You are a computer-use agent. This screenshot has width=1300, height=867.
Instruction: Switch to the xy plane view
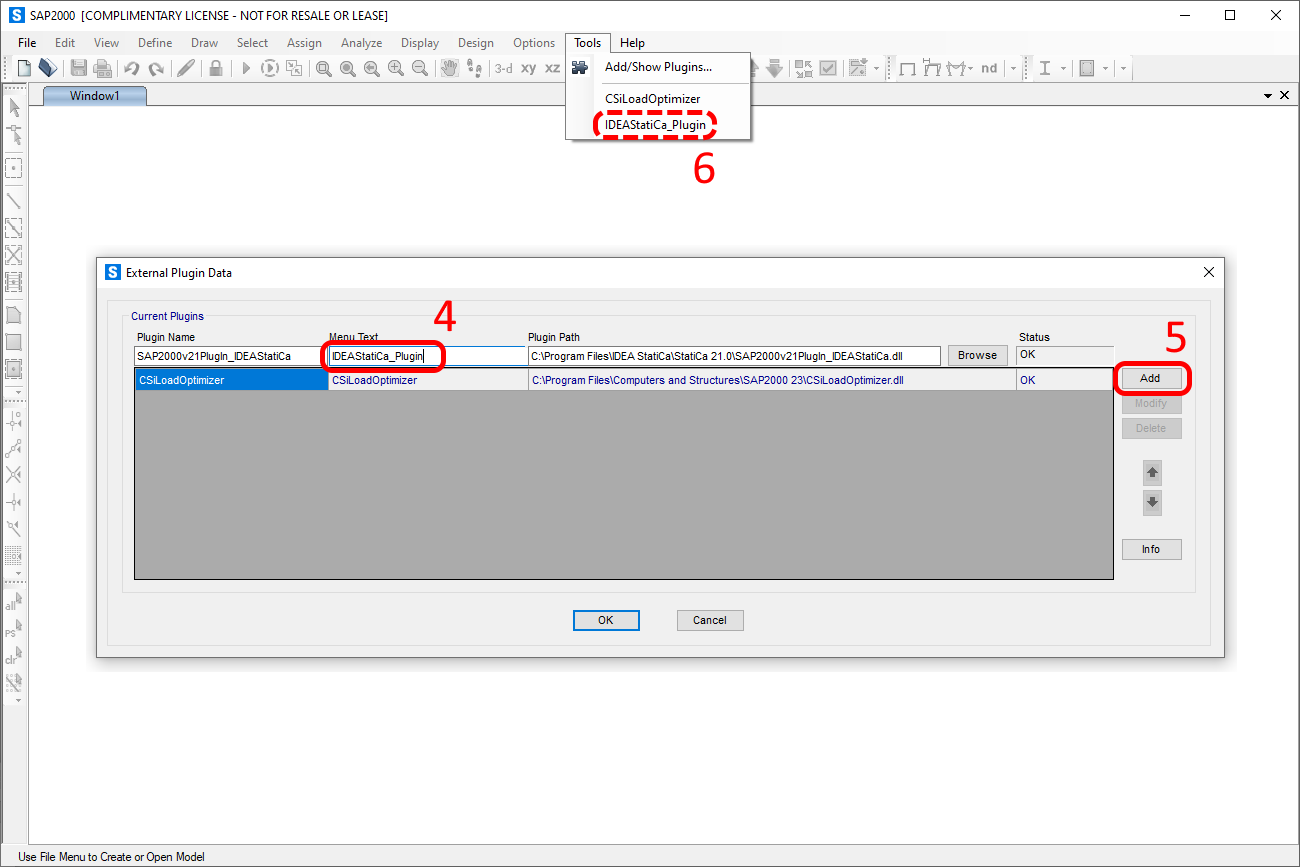529,68
